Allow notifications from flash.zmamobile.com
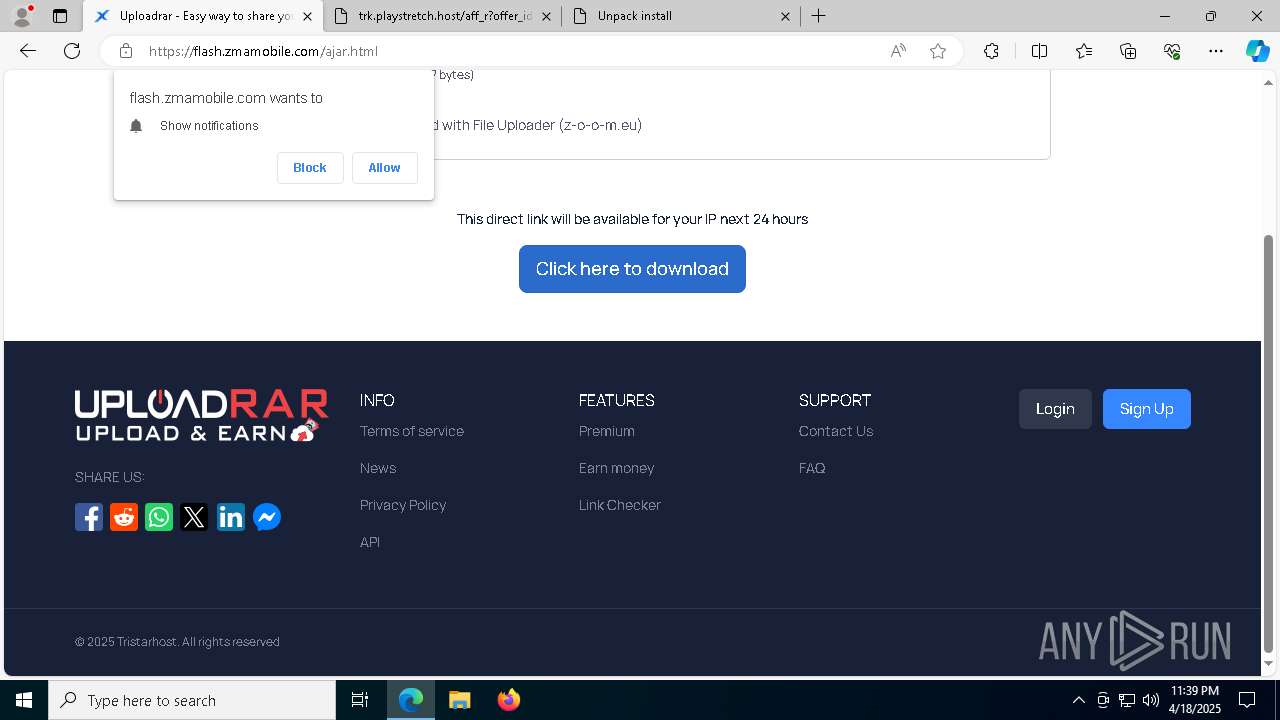The image size is (1280, 720). (384, 168)
